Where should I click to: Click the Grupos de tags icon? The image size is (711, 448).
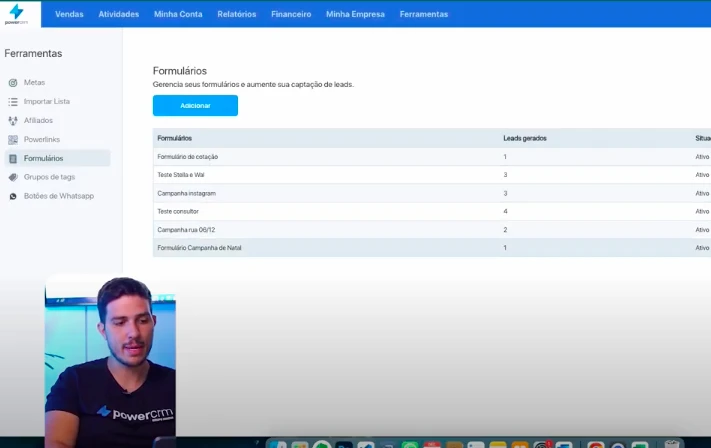coord(13,177)
